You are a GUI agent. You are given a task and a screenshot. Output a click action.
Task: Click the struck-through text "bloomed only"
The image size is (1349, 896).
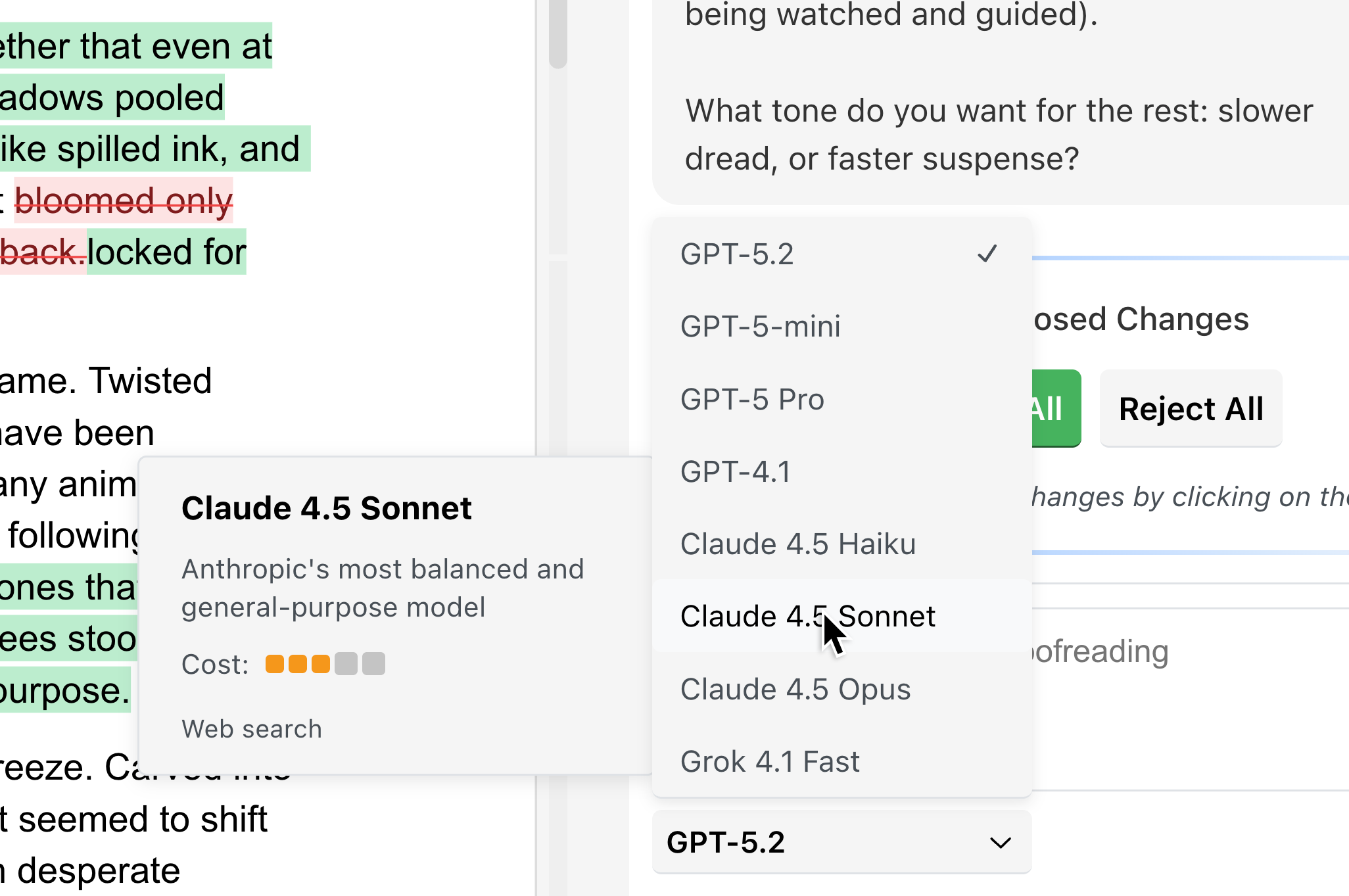coord(124,200)
